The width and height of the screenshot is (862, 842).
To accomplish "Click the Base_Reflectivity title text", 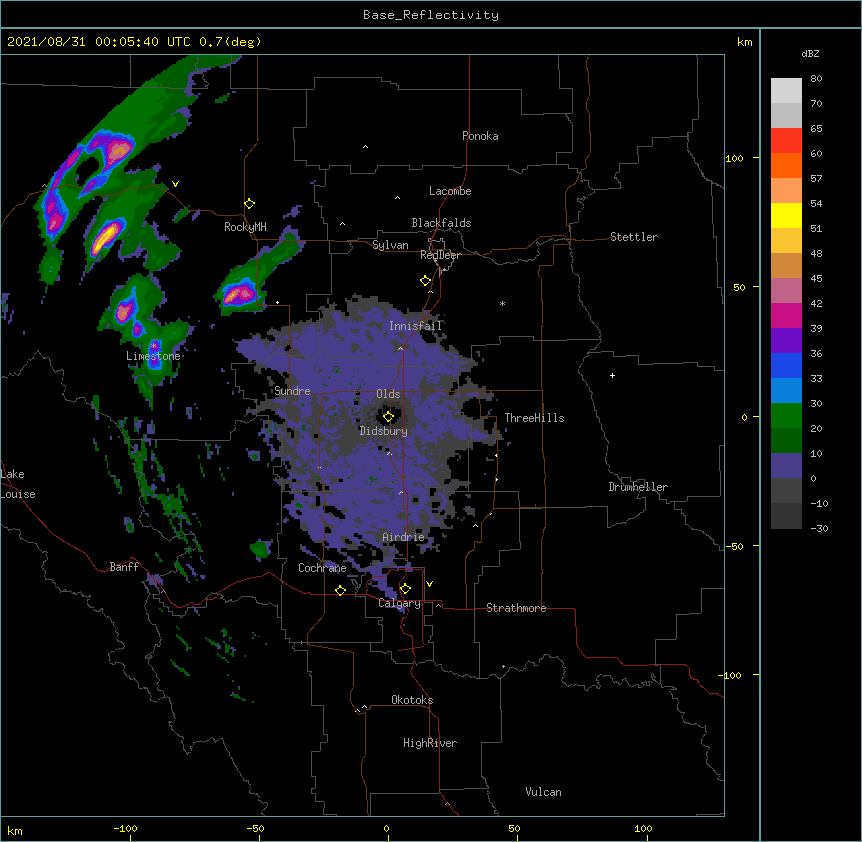I will click(431, 15).
